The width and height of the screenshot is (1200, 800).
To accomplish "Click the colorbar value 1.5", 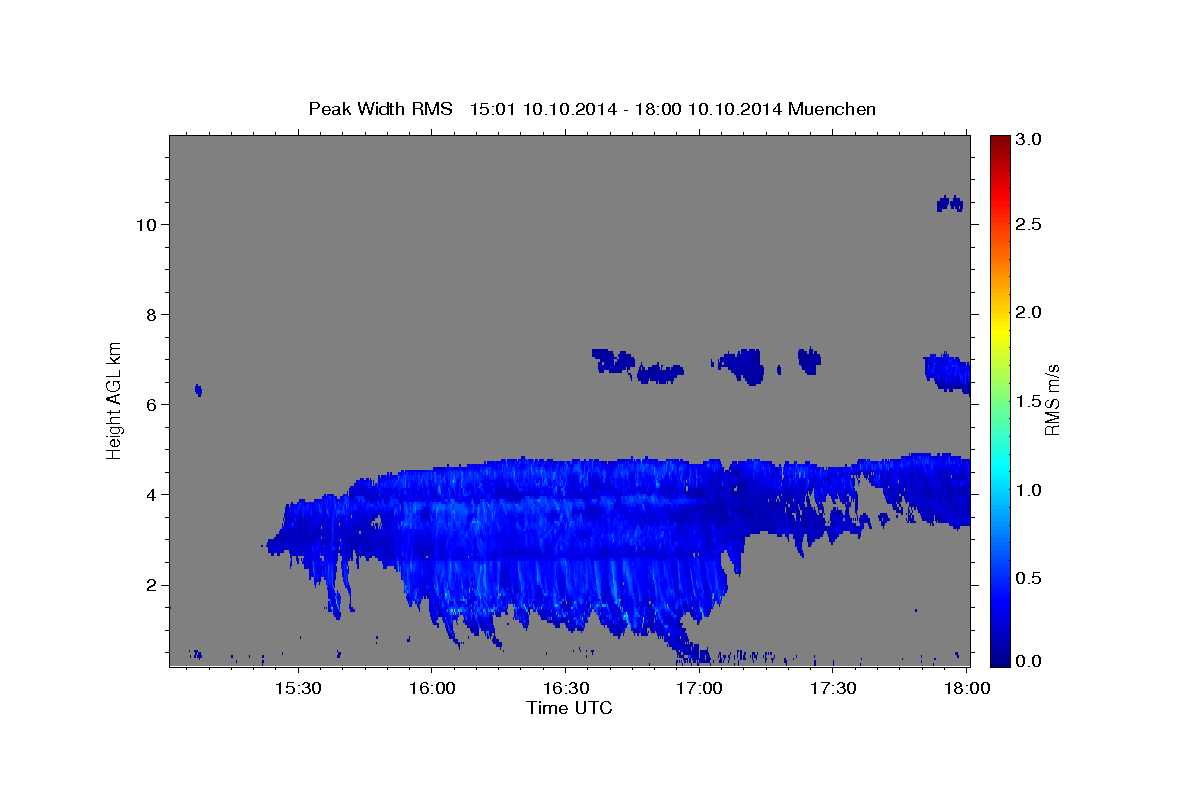I will pos(1030,401).
